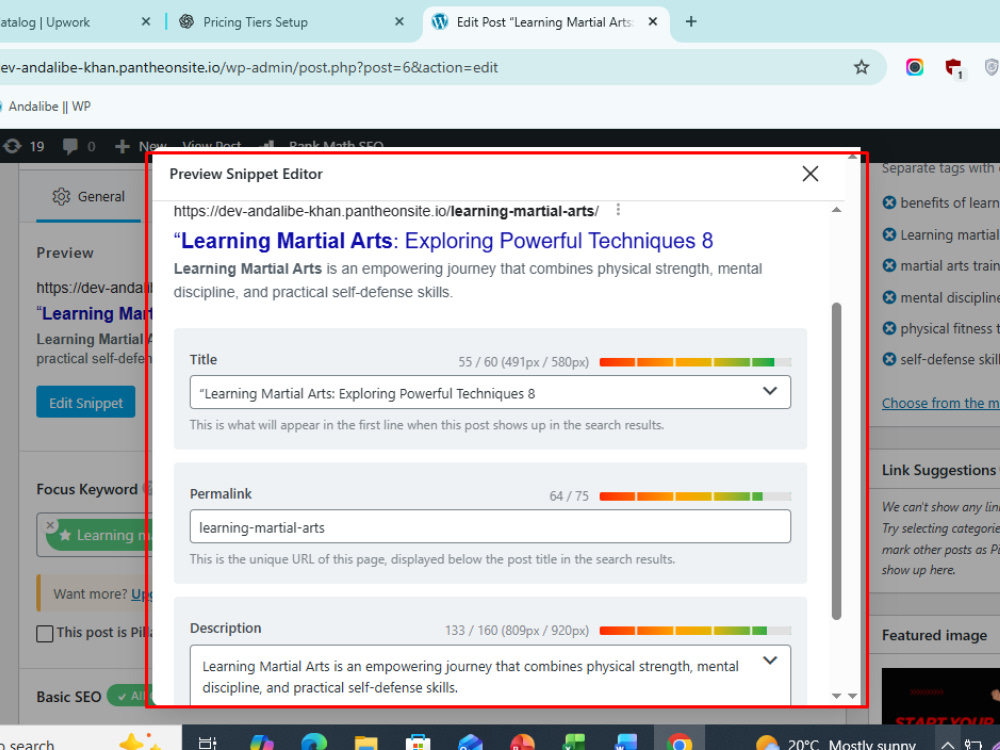Click the 'Preview Snippet Editor' heading text
This screenshot has height=750, width=1000.
click(246, 173)
